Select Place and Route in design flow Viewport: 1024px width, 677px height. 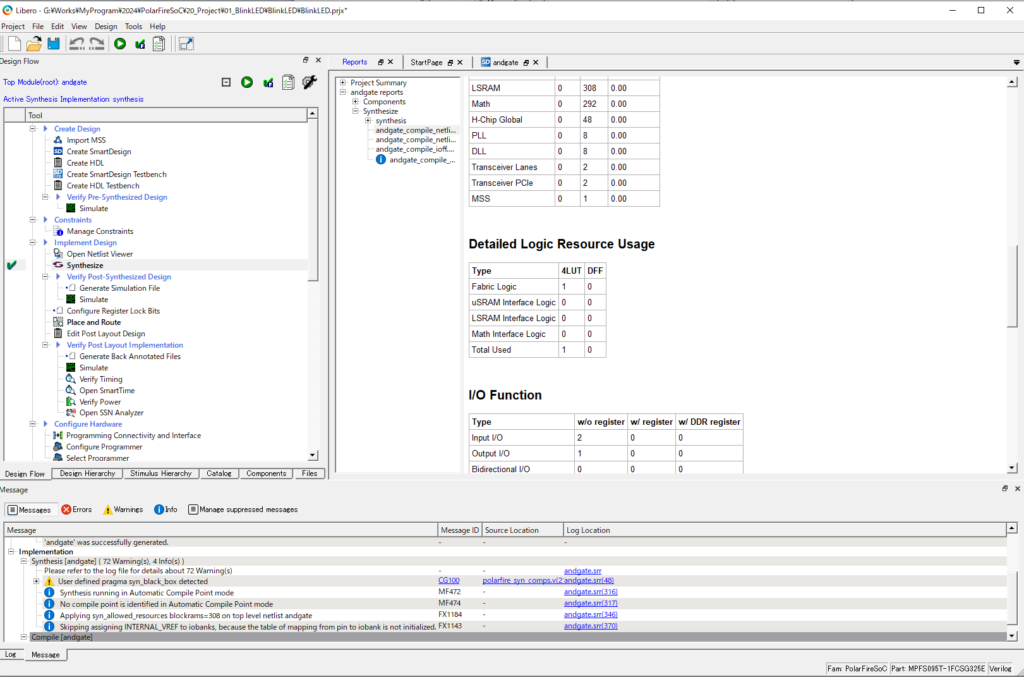coord(93,322)
